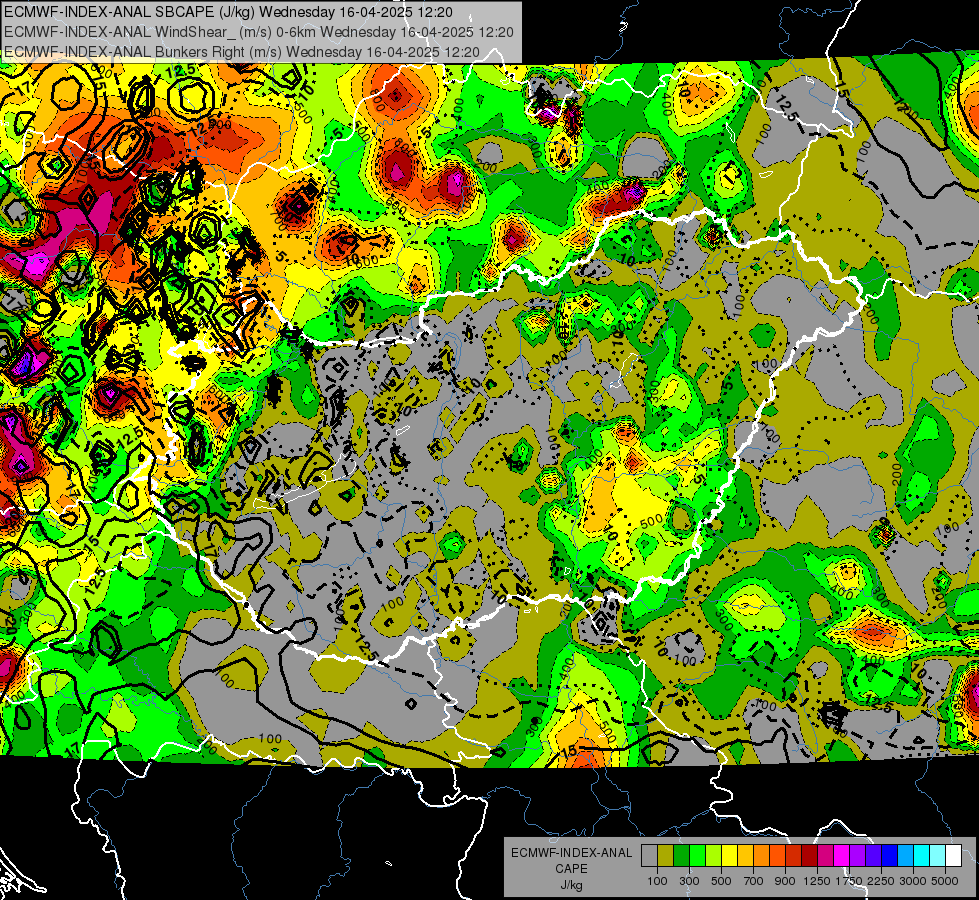Select the bright magenta legend swatch
Viewport: 979px width, 900px height.
841,856
